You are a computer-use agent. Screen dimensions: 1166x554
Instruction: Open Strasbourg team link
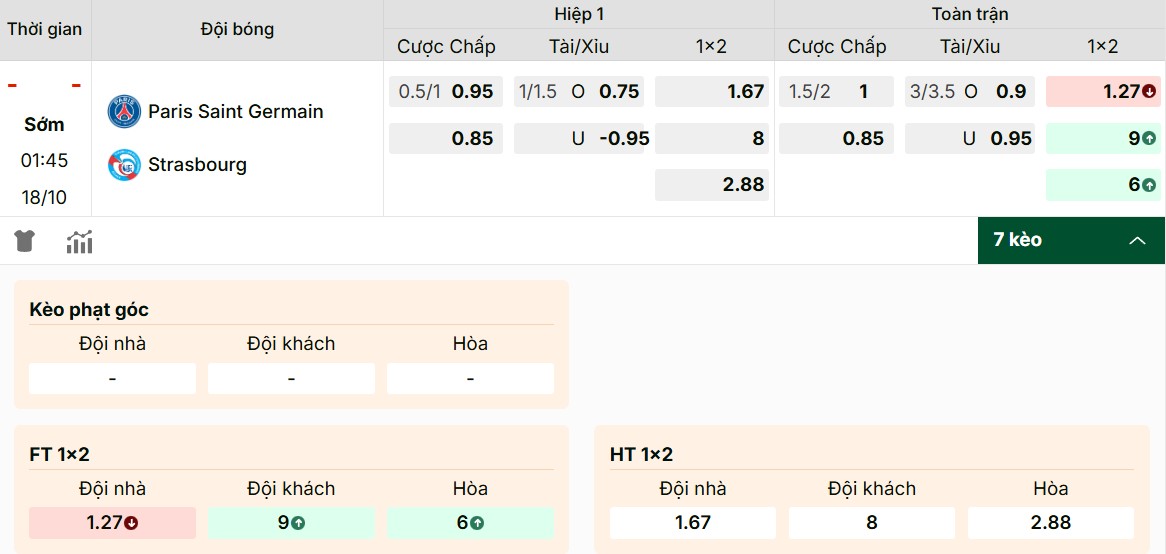click(x=197, y=164)
